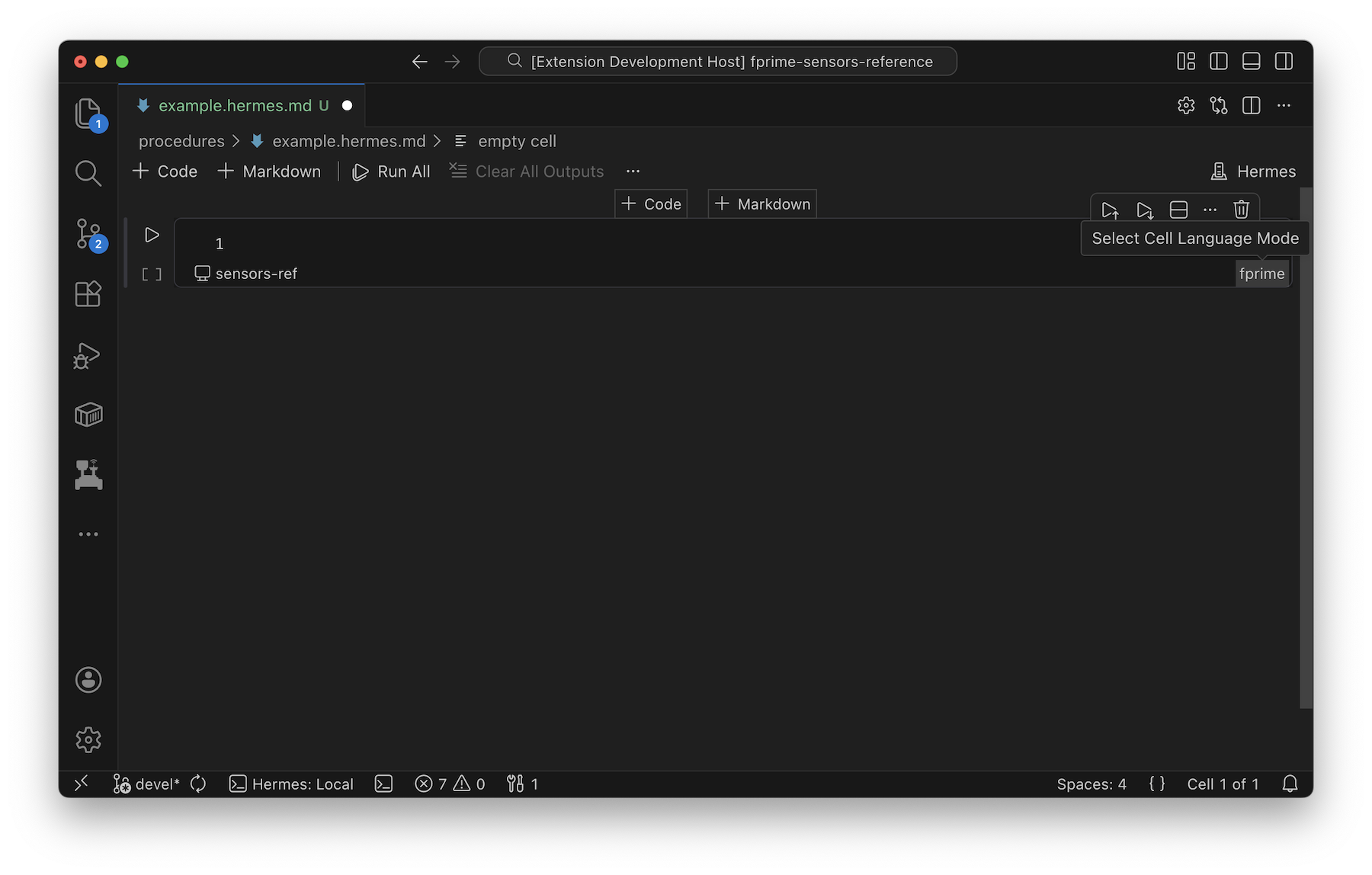Run the cell using its play icon

[151, 235]
